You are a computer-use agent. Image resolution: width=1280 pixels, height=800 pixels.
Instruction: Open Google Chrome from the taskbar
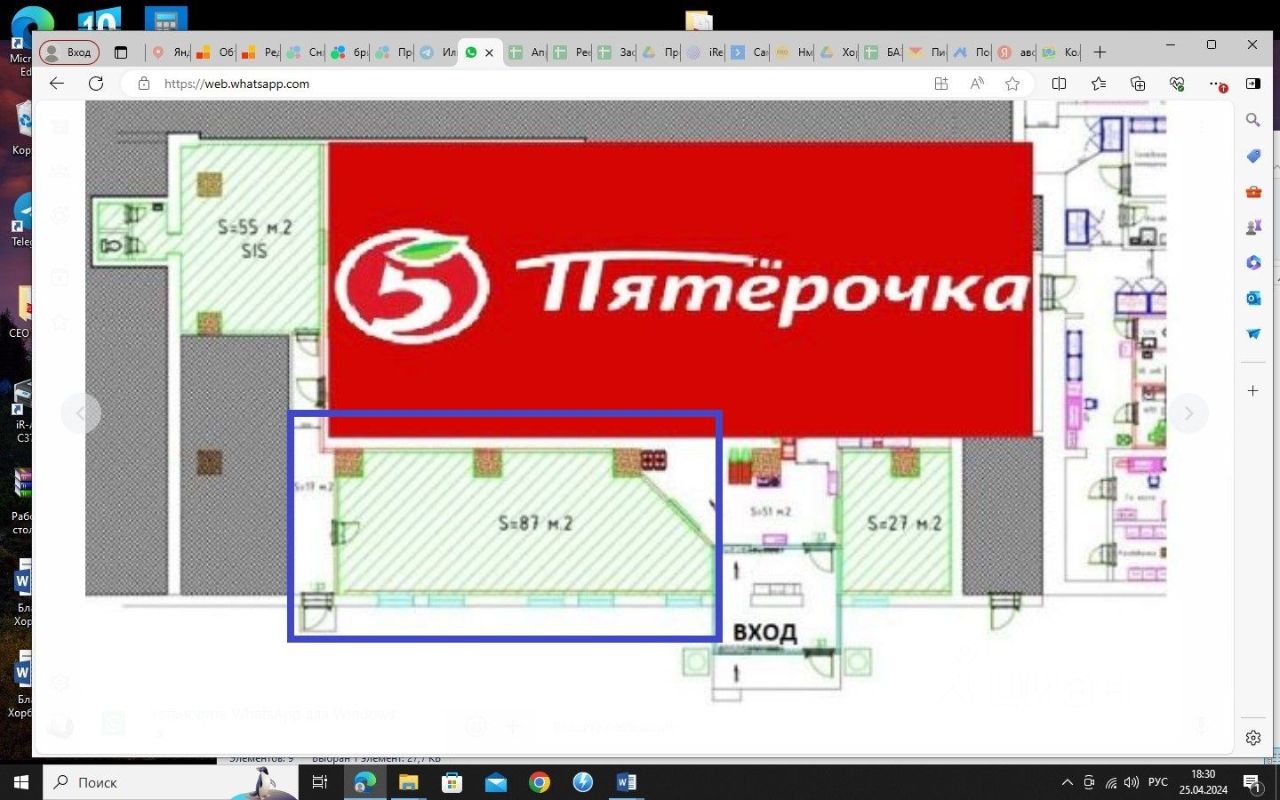(539, 782)
